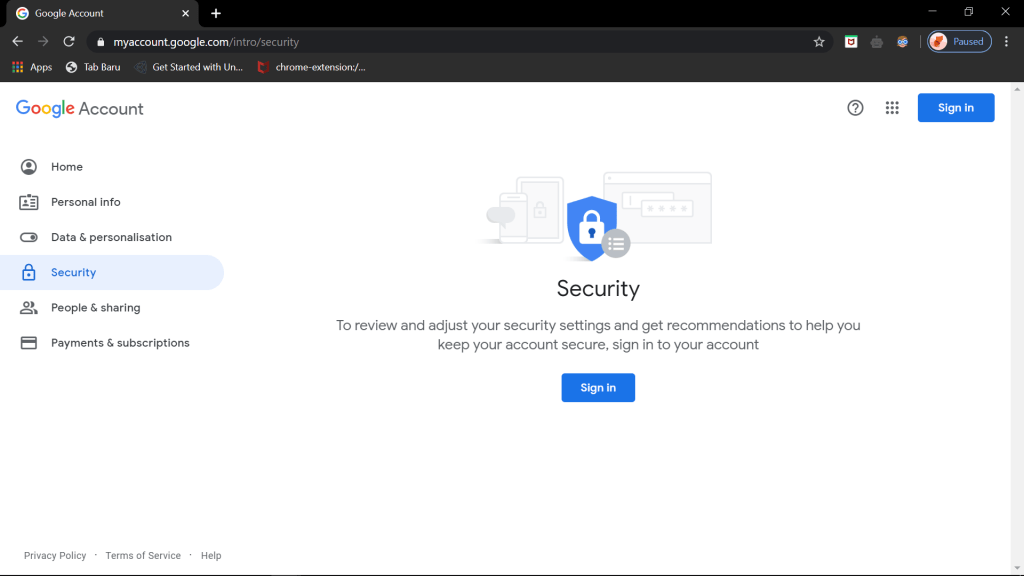Click the red extension icon in toolbar
The height and width of the screenshot is (576, 1024).
point(851,42)
